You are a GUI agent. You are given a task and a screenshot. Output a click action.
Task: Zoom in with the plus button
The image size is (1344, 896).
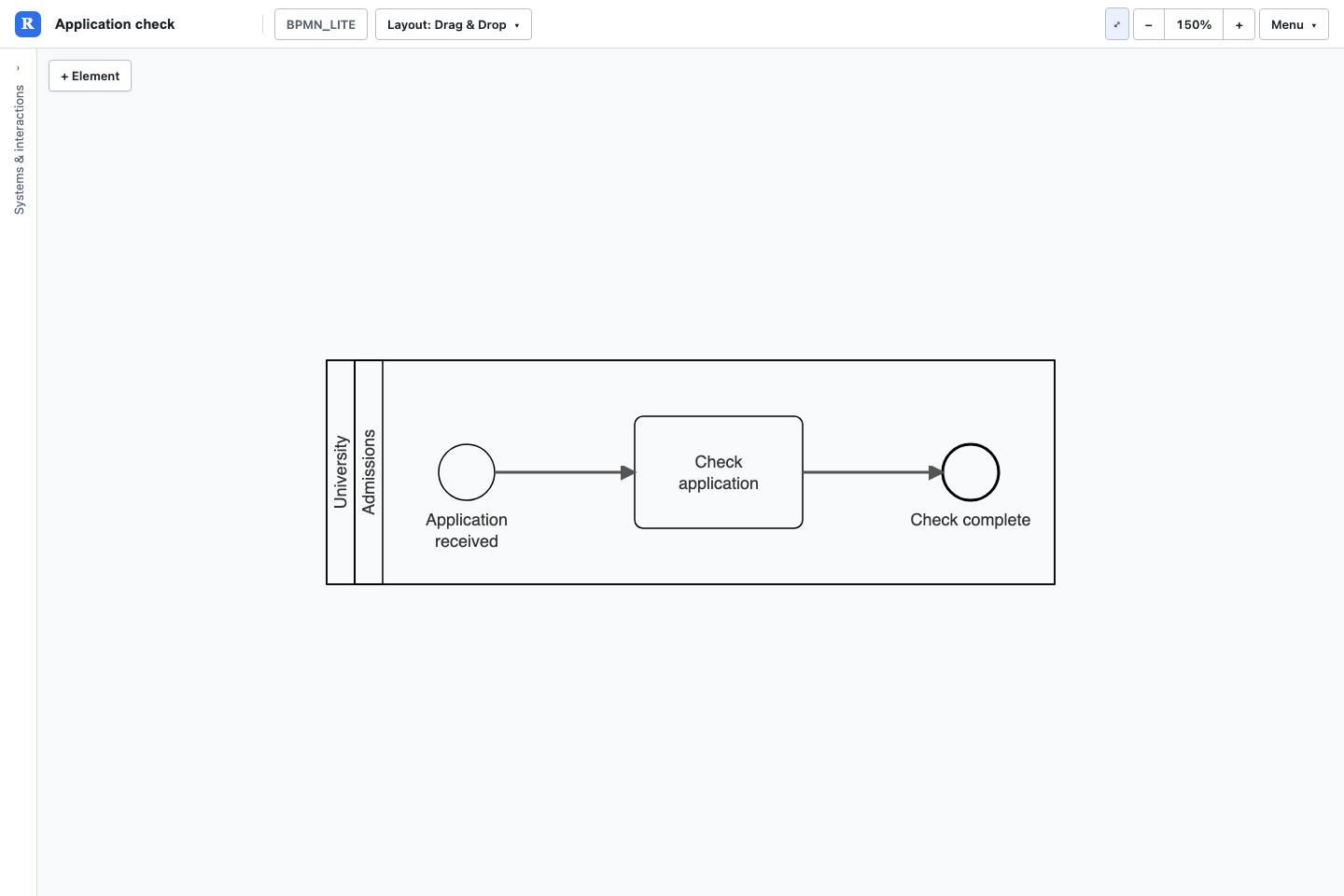click(1239, 24)
